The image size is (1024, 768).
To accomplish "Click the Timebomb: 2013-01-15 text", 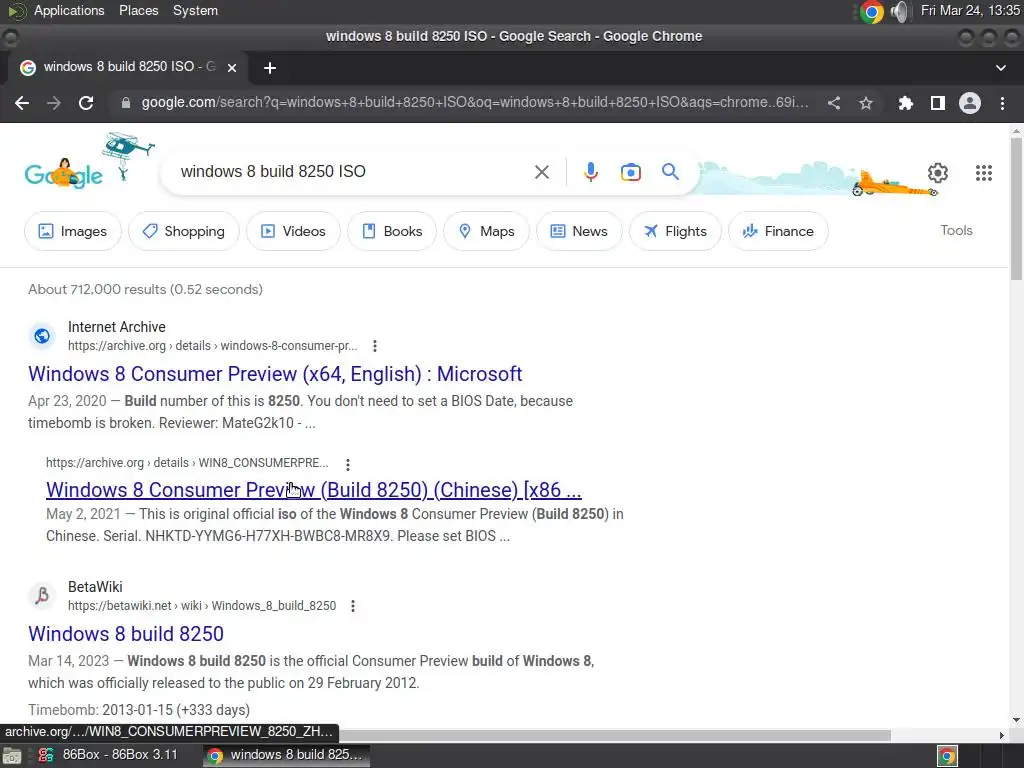I will [139, 710].
